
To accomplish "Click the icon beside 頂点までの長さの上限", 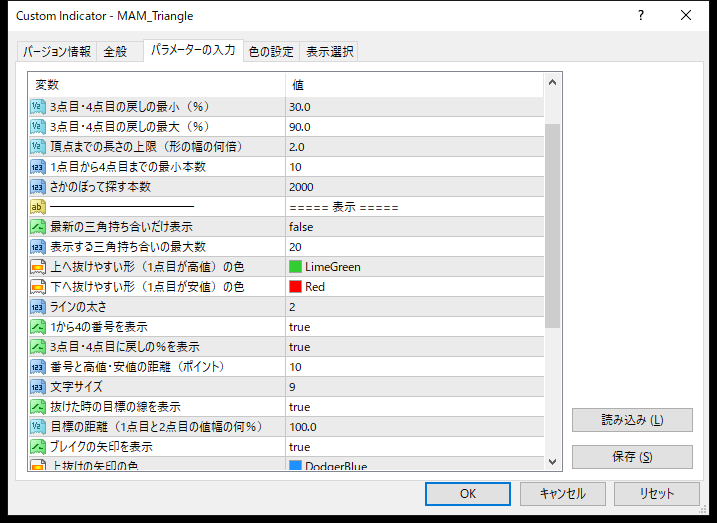I will pos(38,147).
